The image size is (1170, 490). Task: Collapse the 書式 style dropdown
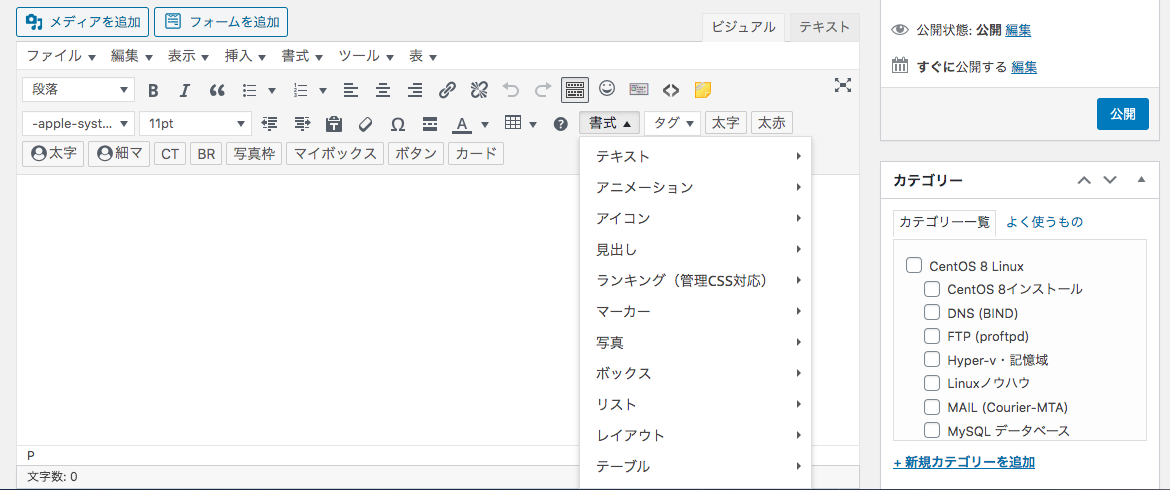[609, 123]
